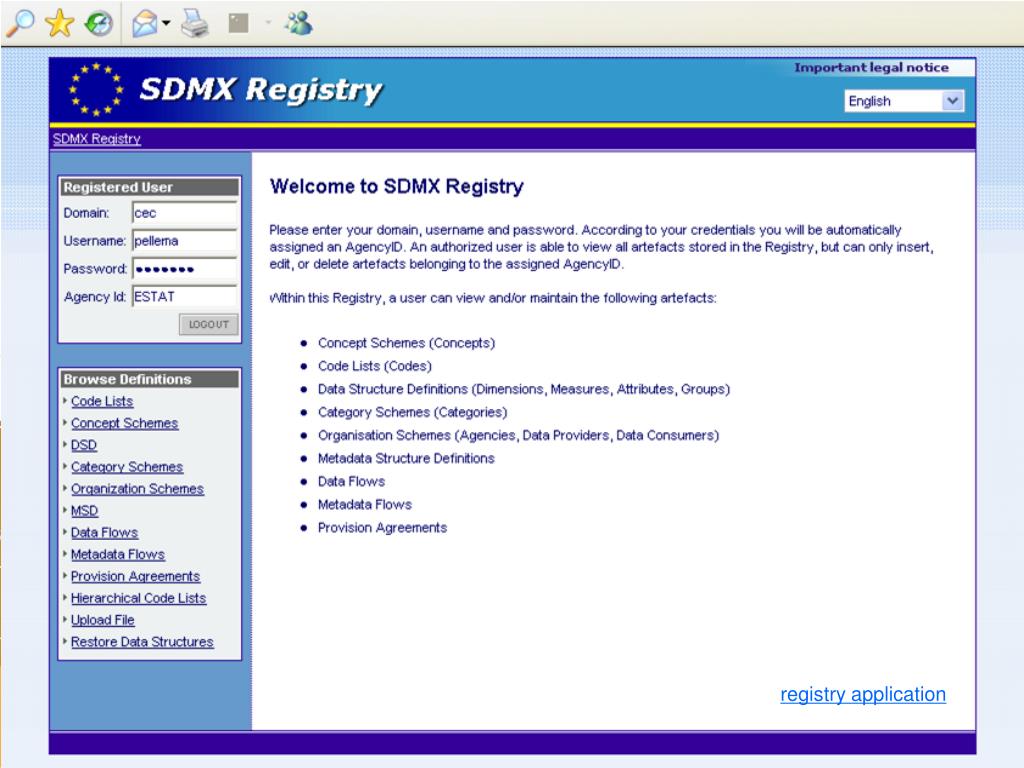Click the SDMX Registry breadcrumb link
Viewport: 1024px width, 768px height.
[x=97, y=138]
